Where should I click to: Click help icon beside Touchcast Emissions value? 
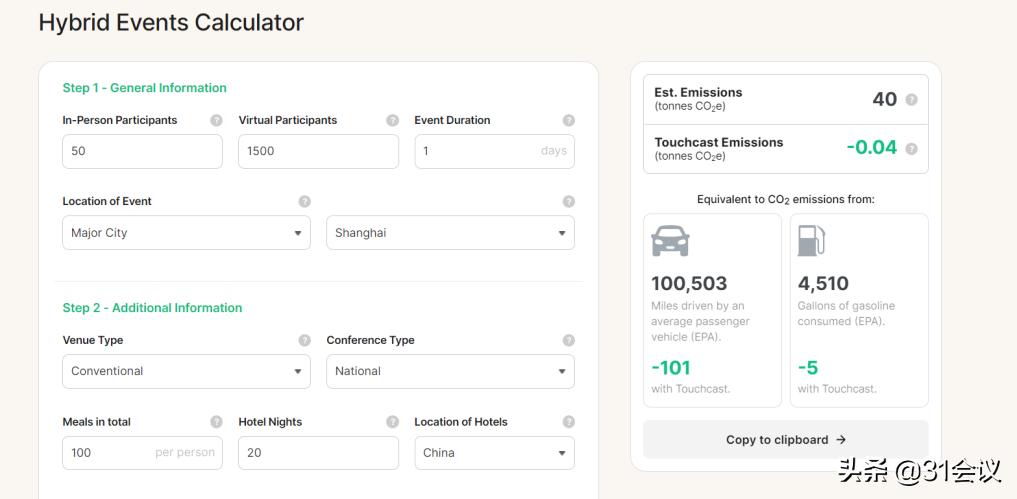(x=911, y=149)
